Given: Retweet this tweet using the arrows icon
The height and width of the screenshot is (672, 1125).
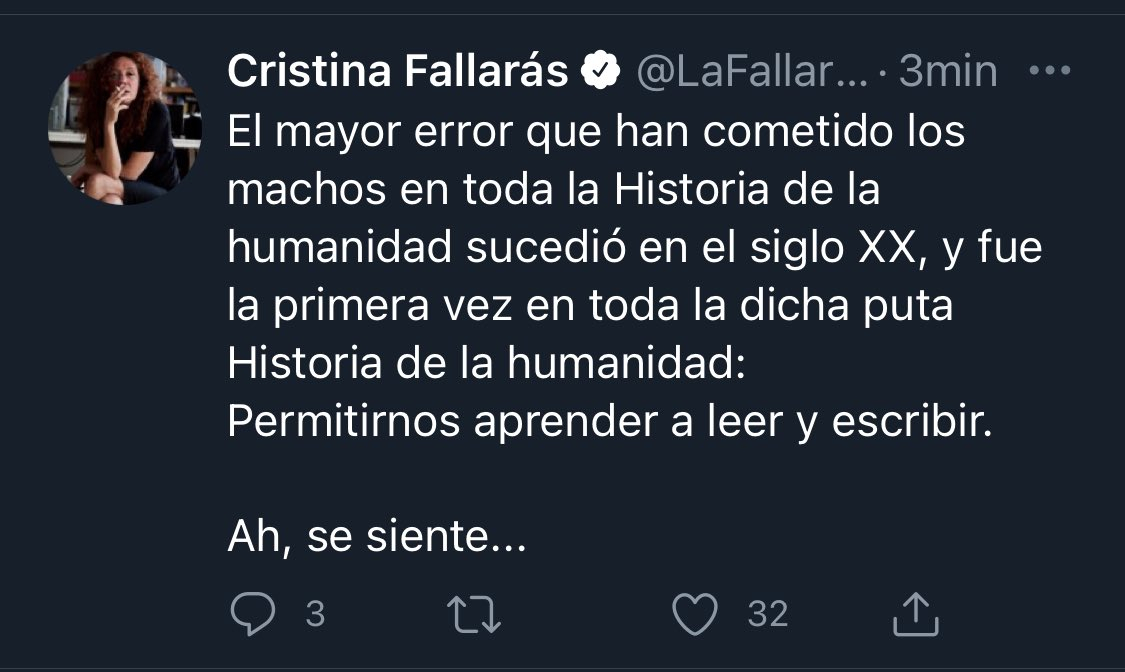Looking at the screenshot, I should [x=476, y=614].
